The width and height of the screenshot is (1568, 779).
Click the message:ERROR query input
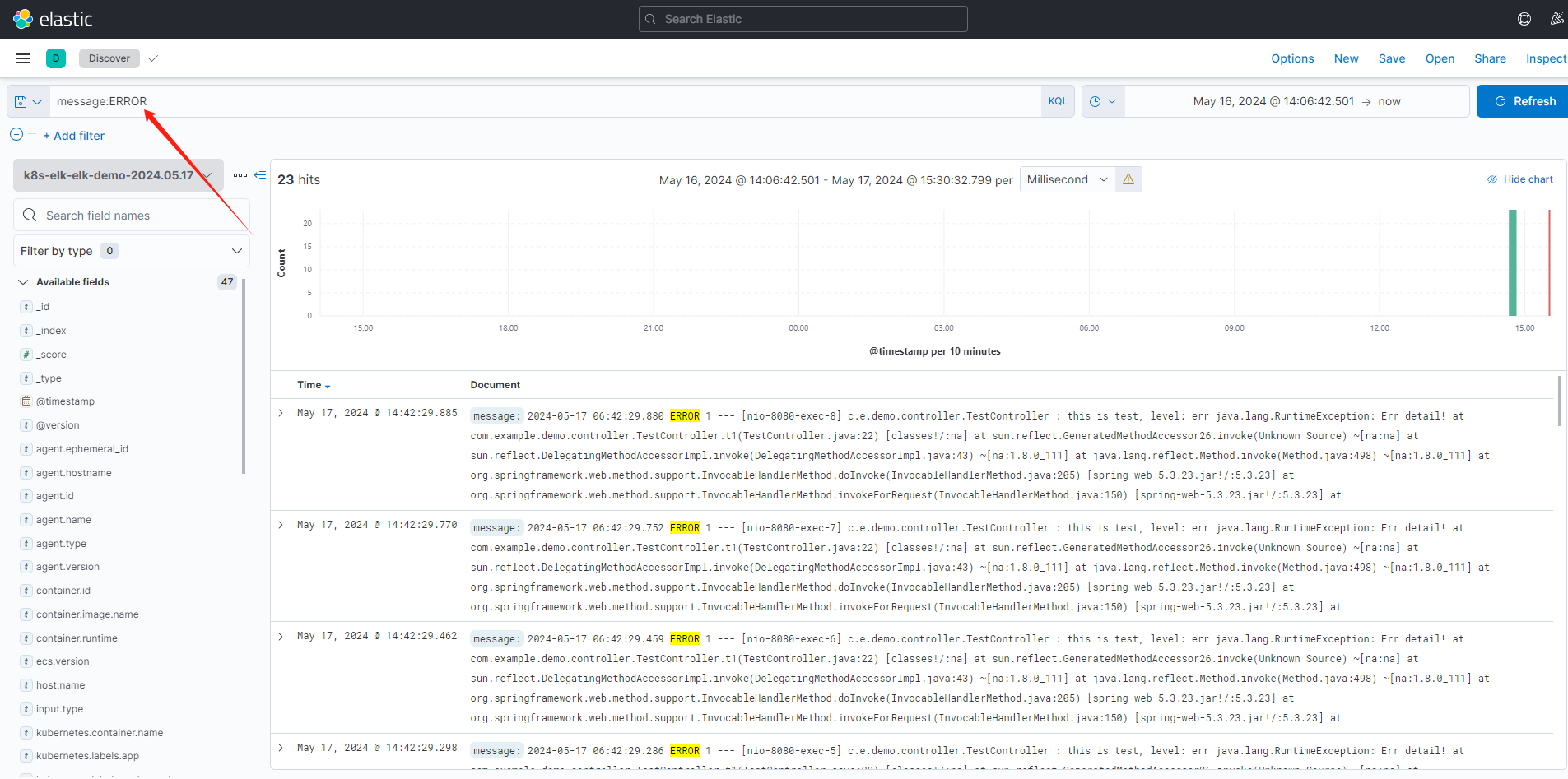pyautogui.click(x=545, y=101)
